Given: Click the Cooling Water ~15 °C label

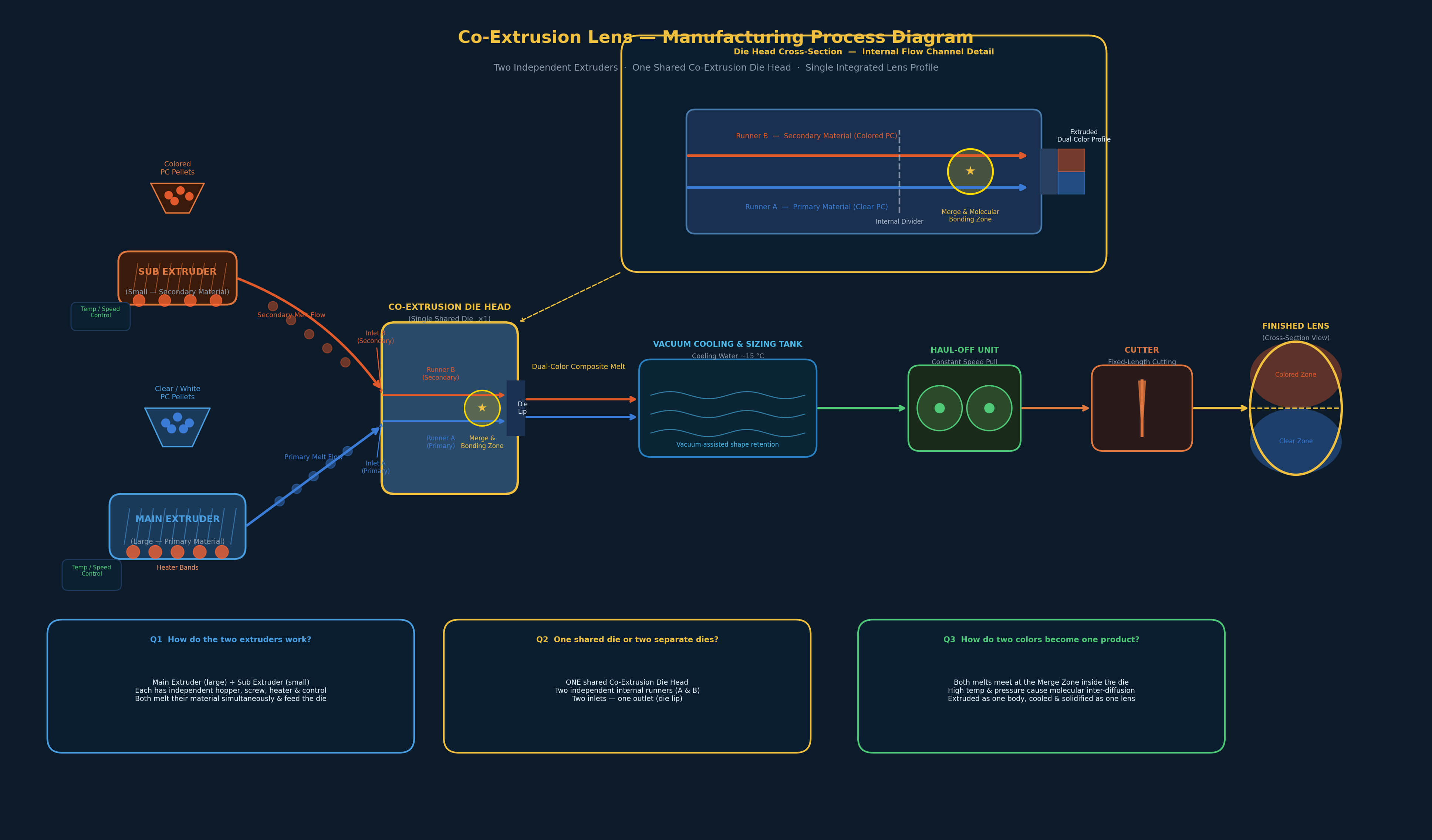Looking at the screenshot, I should 727,356.
